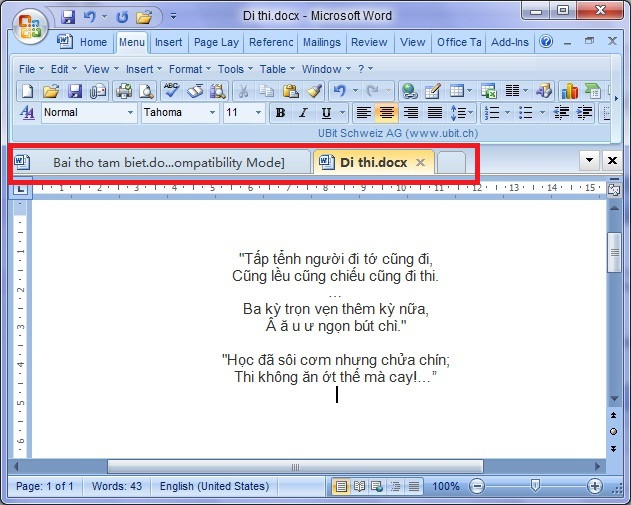Image resolution: width=631 pixels, height=505 pixels.
Task: Switch to Bai tho tam biet document tab
Action: point(160,162)
